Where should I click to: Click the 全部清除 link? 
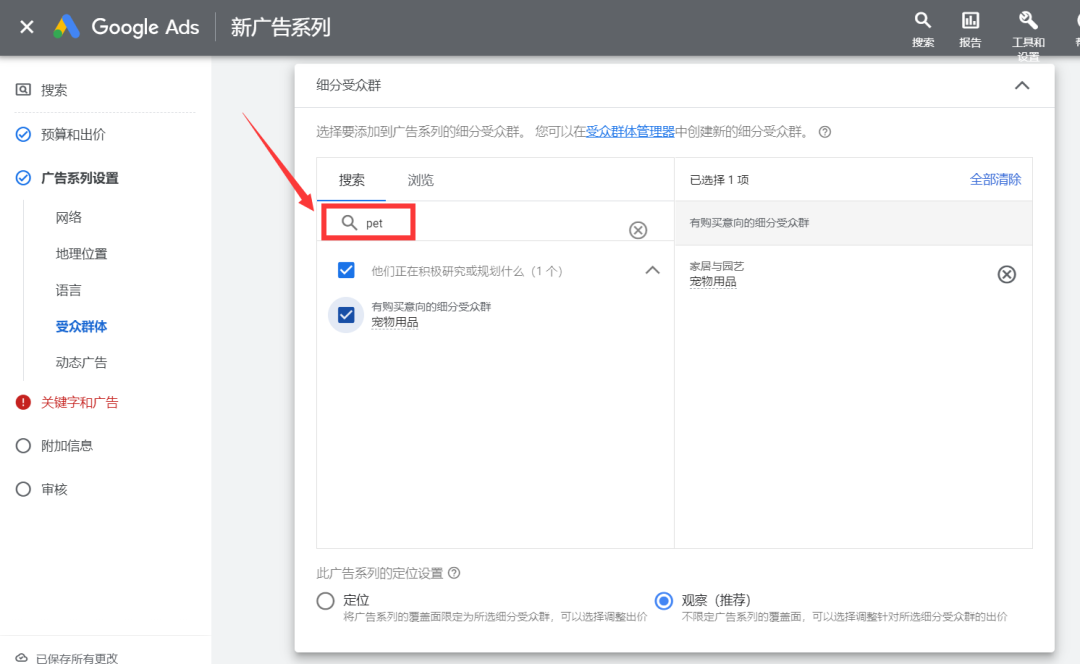[x=999, y=179]
